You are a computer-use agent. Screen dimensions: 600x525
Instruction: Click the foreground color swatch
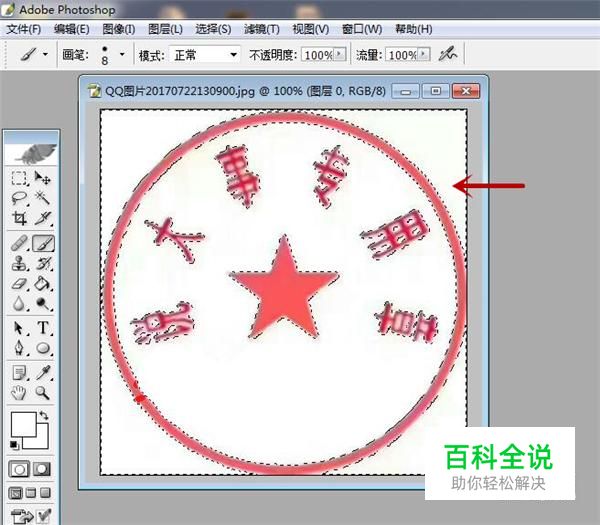pos(23,424)
